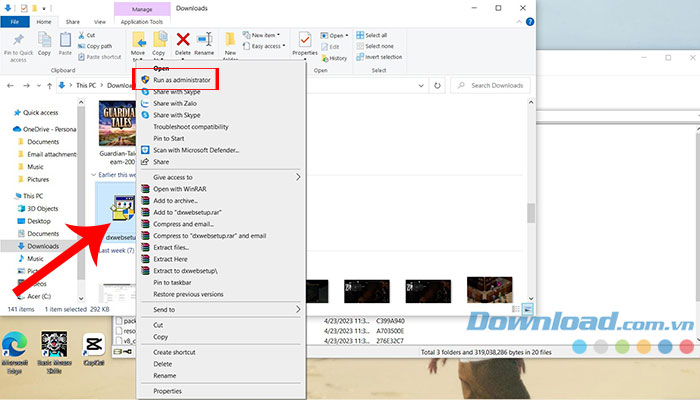700x400 pixels.
Task: Switch to the View ribbon tab
Action: click(x=100, y=20)
